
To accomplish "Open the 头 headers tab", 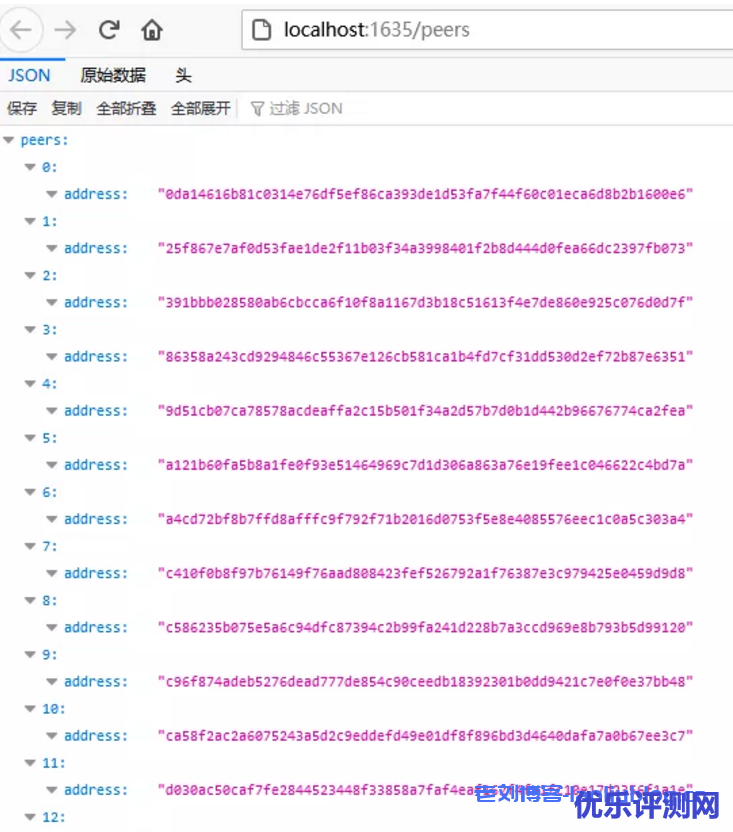I will click(x=183, y=75).
